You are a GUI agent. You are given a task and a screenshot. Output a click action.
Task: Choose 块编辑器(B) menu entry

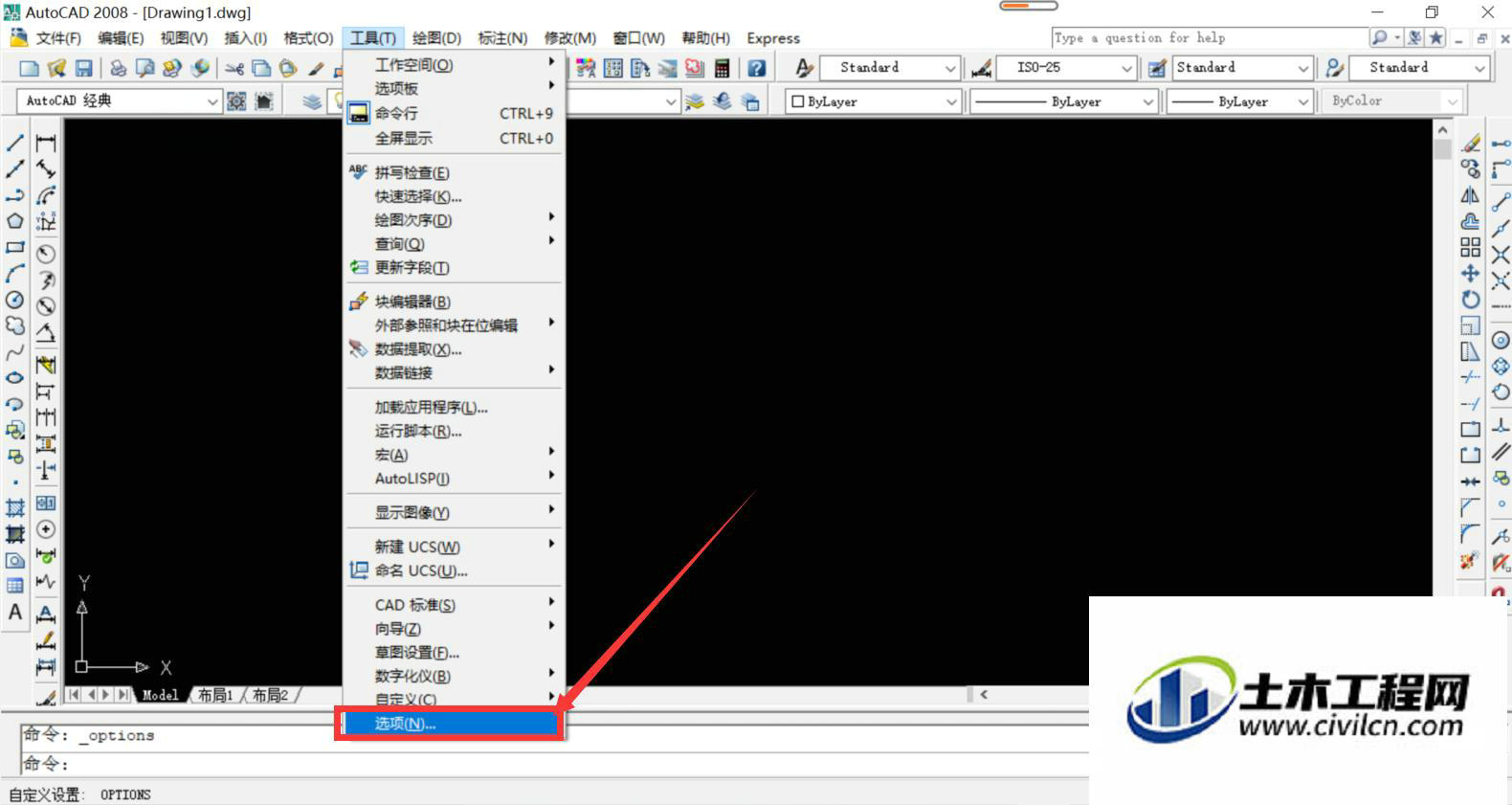click(455, 302)
